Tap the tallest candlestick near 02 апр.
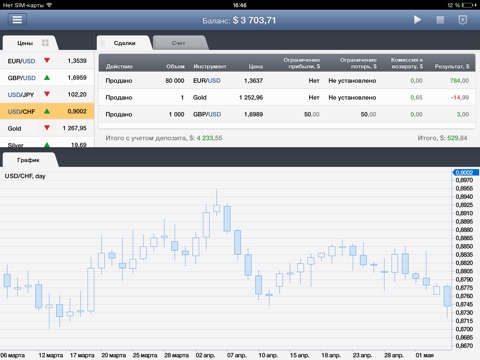 206,226
